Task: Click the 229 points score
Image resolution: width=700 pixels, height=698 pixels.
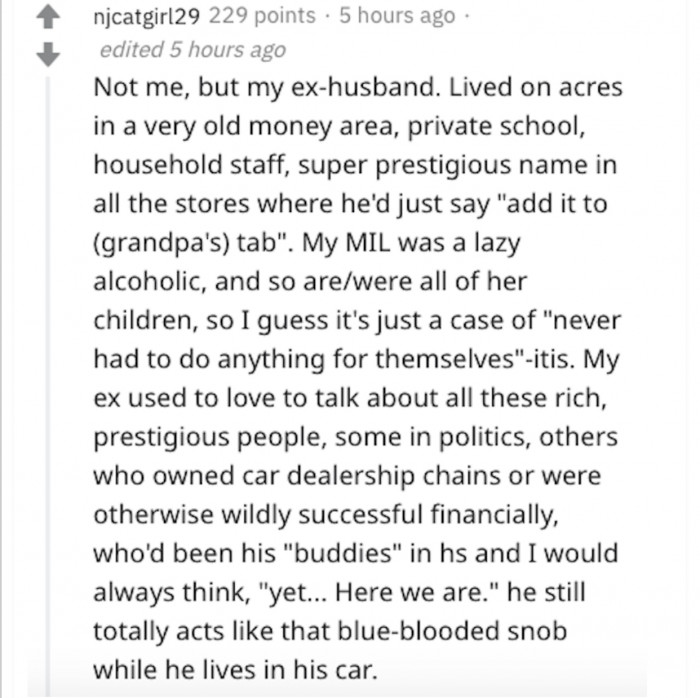Action: 262,16
